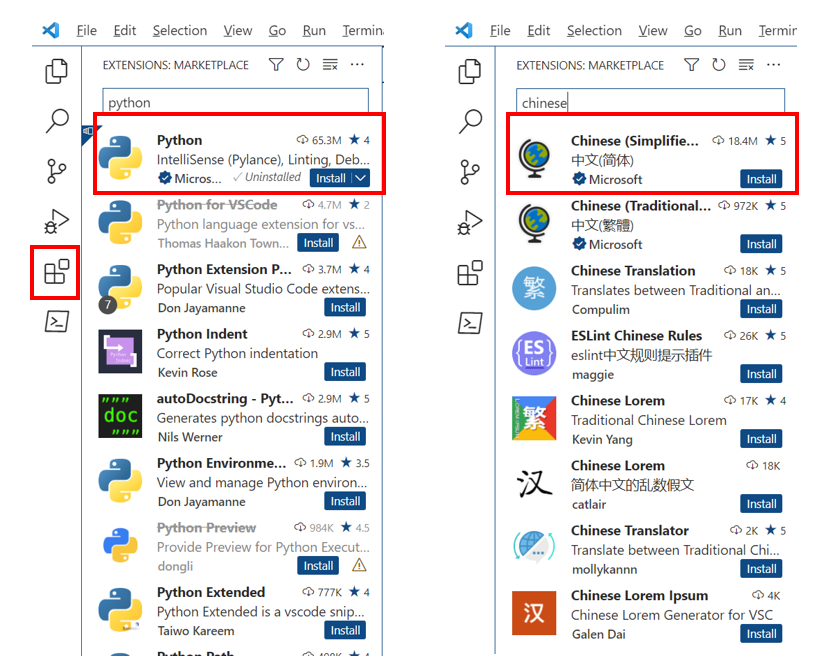Click the python search field
This screenshot has height=671, width=840.
[236, 102]
